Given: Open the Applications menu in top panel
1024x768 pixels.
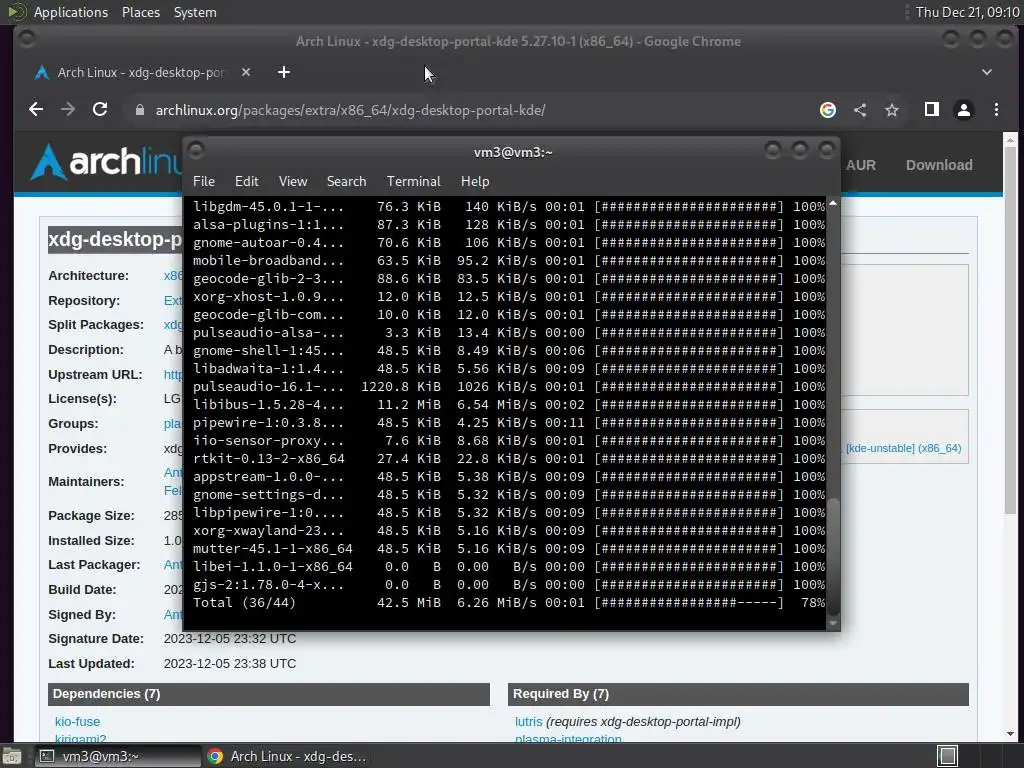Looking at the screenshot, I should click(x=71, y=12).
